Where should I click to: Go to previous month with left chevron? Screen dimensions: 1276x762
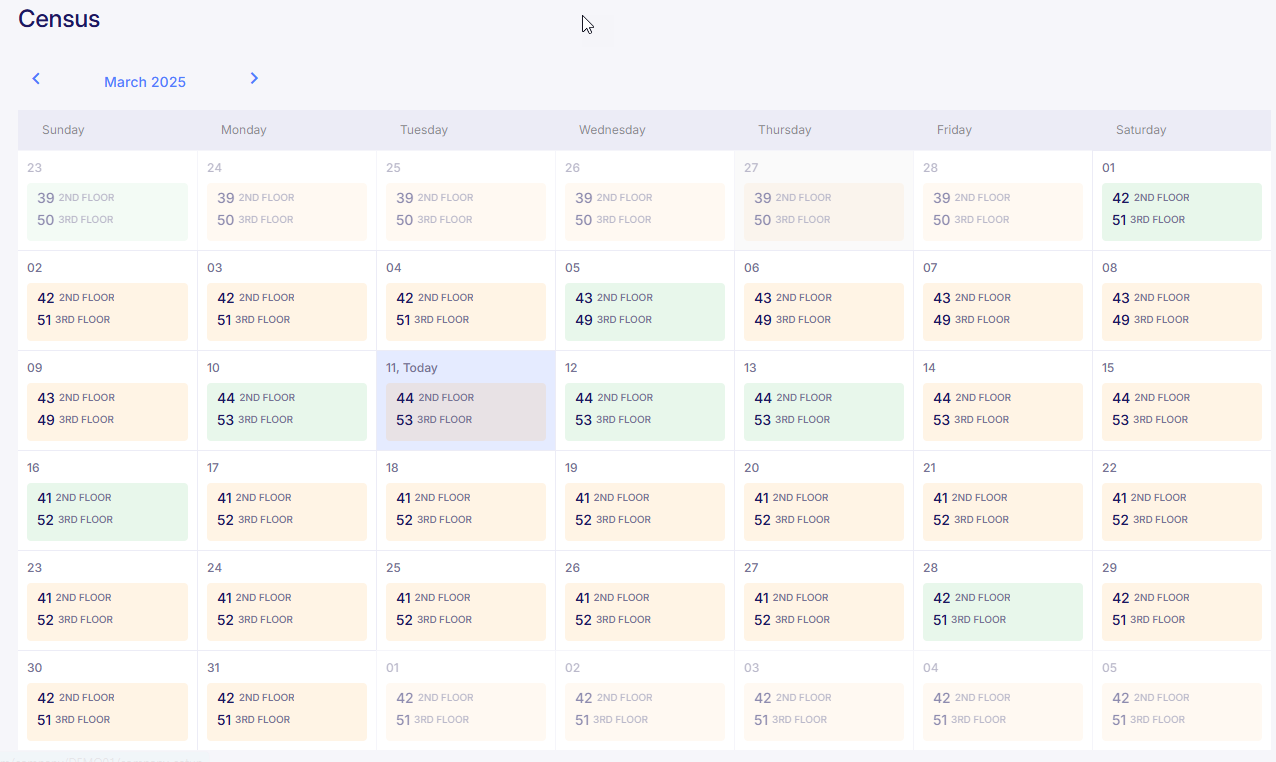36,78
